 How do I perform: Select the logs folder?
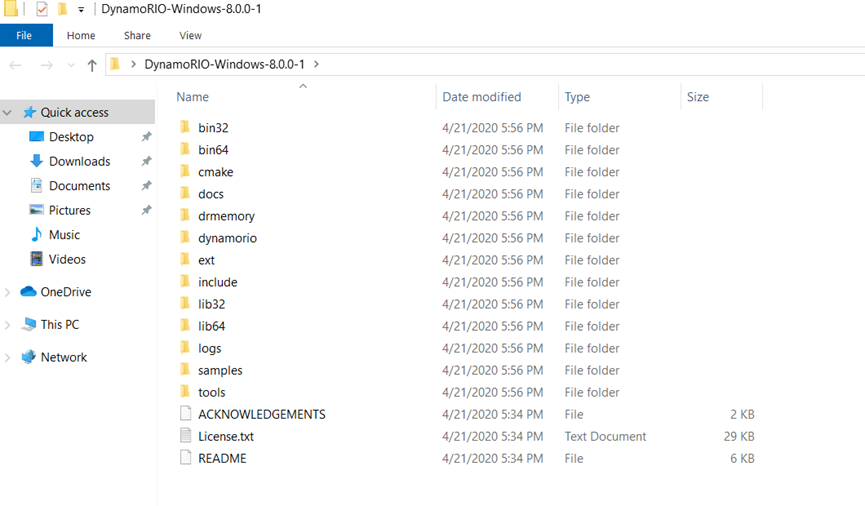(x=210, y=349)
